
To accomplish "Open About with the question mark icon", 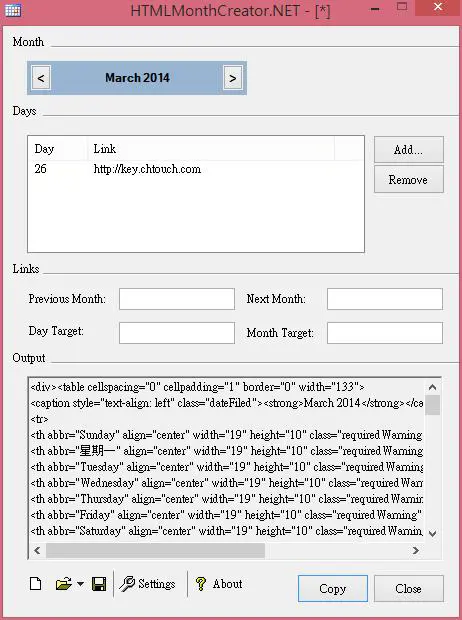I will coord(219,584).
